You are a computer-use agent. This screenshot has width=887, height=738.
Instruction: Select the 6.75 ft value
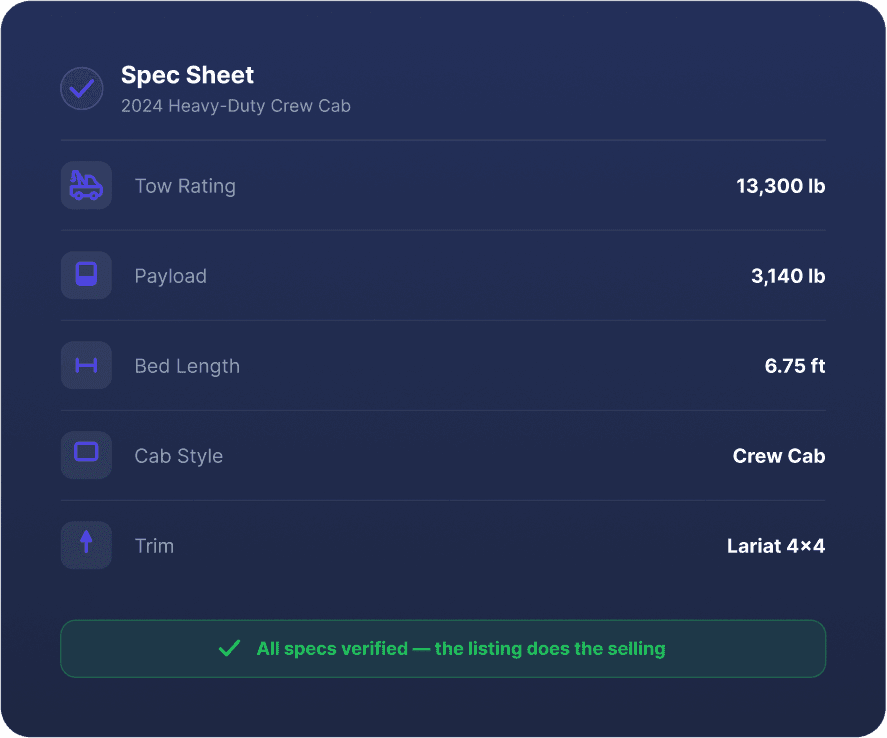pyautogui.click(x=795, y=366)
